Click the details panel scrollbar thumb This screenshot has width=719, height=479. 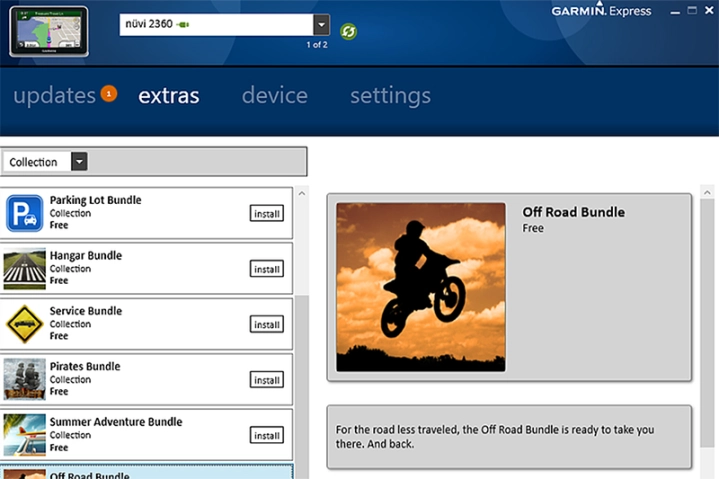point(707,325)
